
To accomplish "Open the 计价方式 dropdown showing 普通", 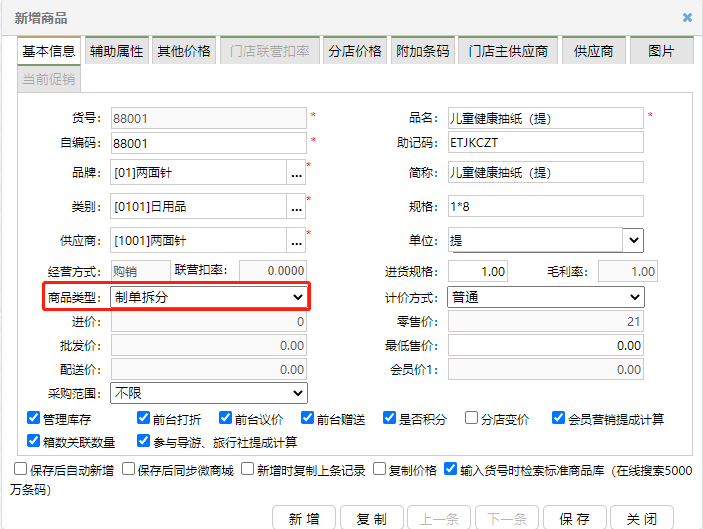I will coord(546,297).
